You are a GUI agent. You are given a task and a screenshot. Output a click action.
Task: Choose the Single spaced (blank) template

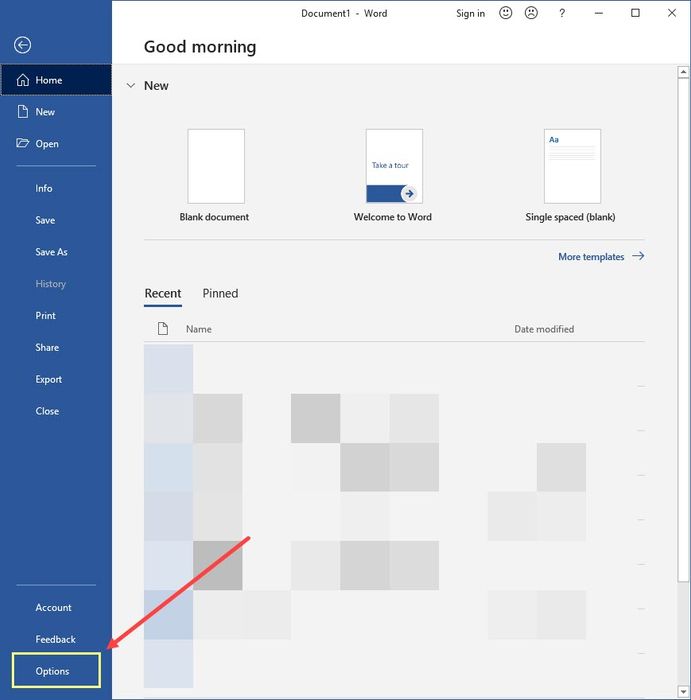click(x=572, y=166)
